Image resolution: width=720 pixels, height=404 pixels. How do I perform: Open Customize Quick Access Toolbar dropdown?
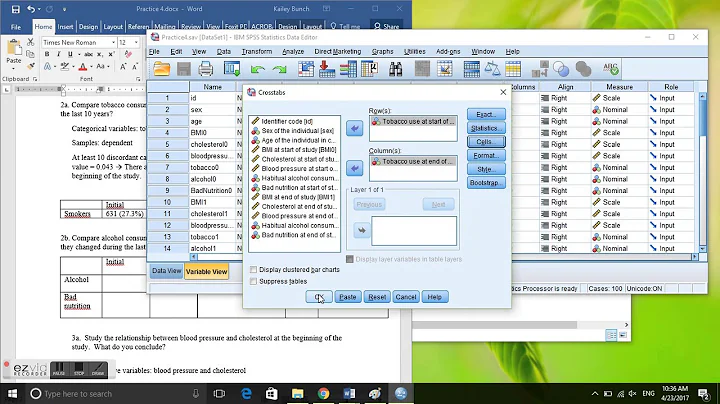(x=64, y=9)
